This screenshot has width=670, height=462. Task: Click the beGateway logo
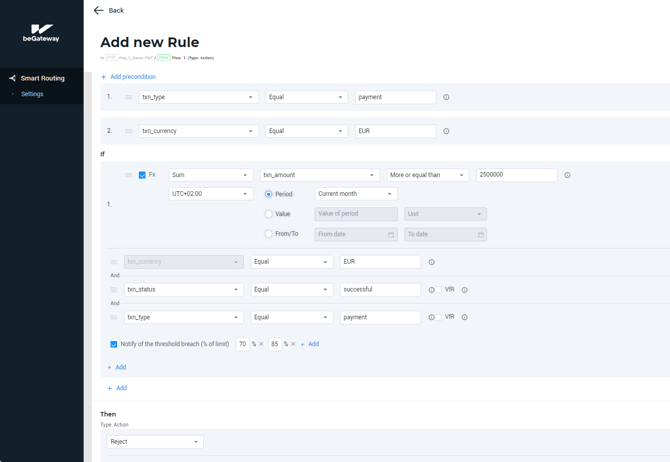(41, 33)
